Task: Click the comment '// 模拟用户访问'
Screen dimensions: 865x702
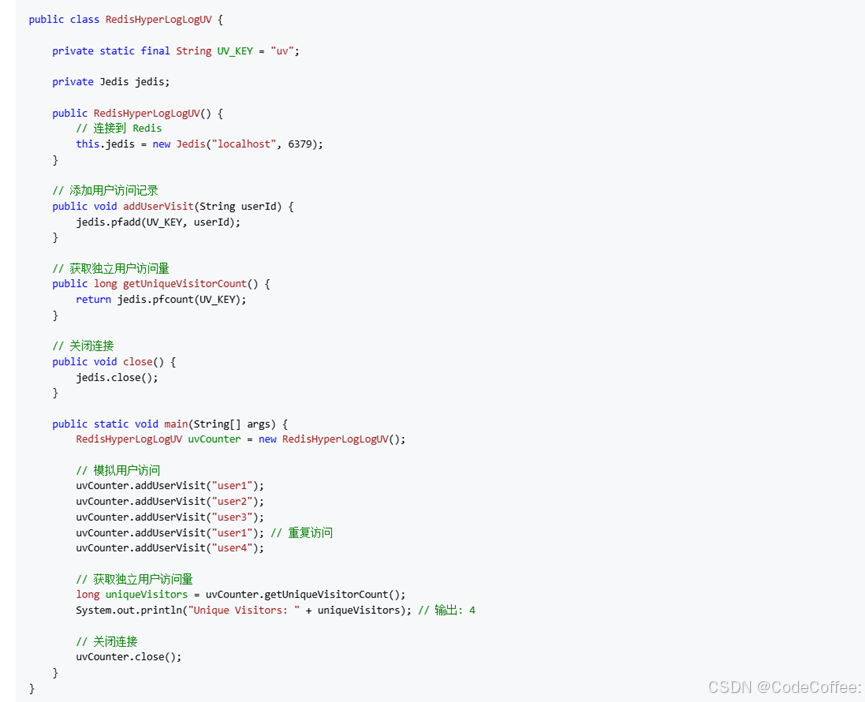Action: 118,470
